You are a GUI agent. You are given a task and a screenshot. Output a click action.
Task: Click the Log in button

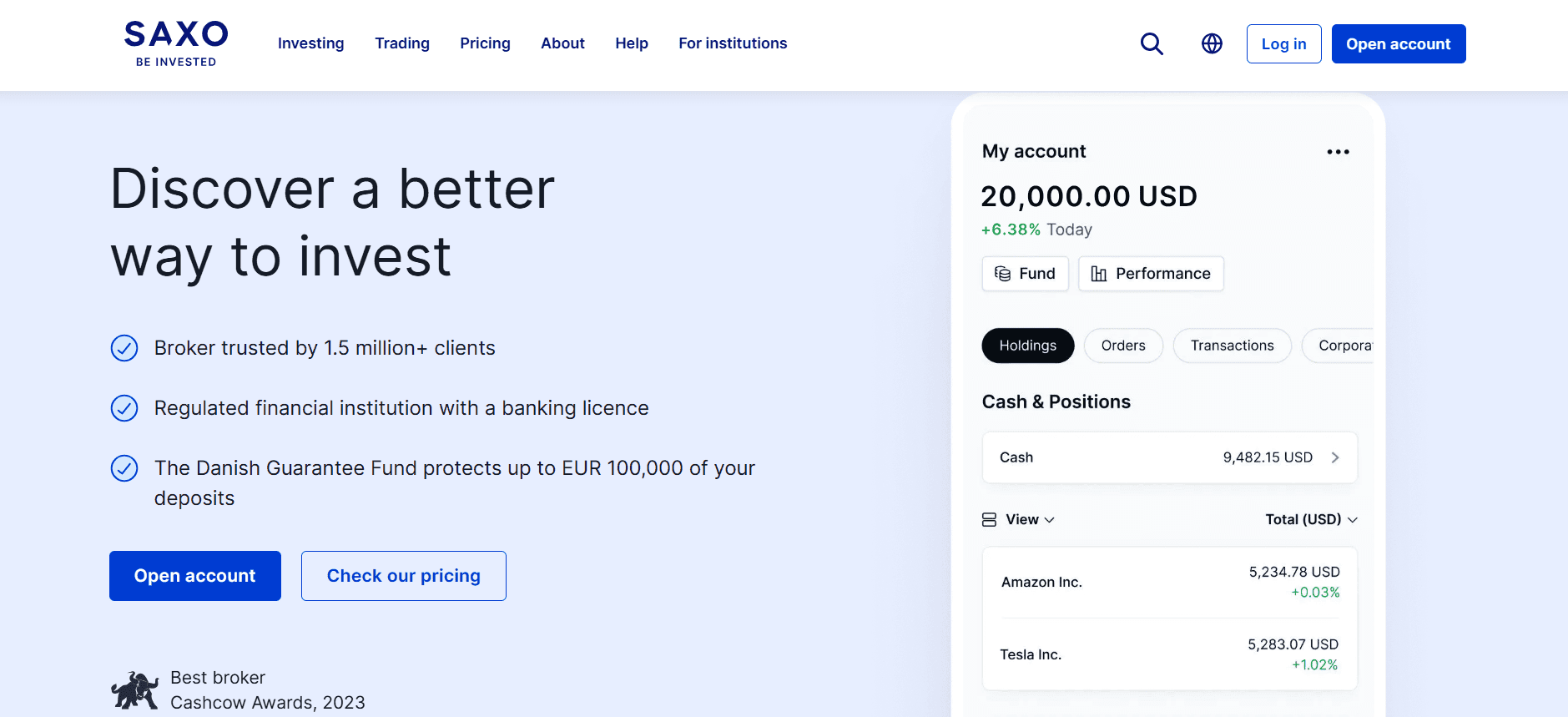click(x=1283, y=44)
